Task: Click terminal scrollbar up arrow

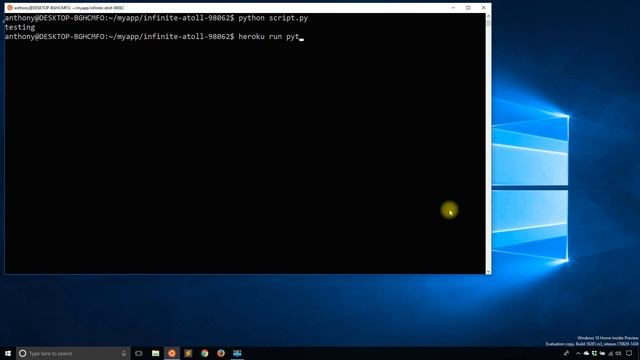Action: (488, 16)
